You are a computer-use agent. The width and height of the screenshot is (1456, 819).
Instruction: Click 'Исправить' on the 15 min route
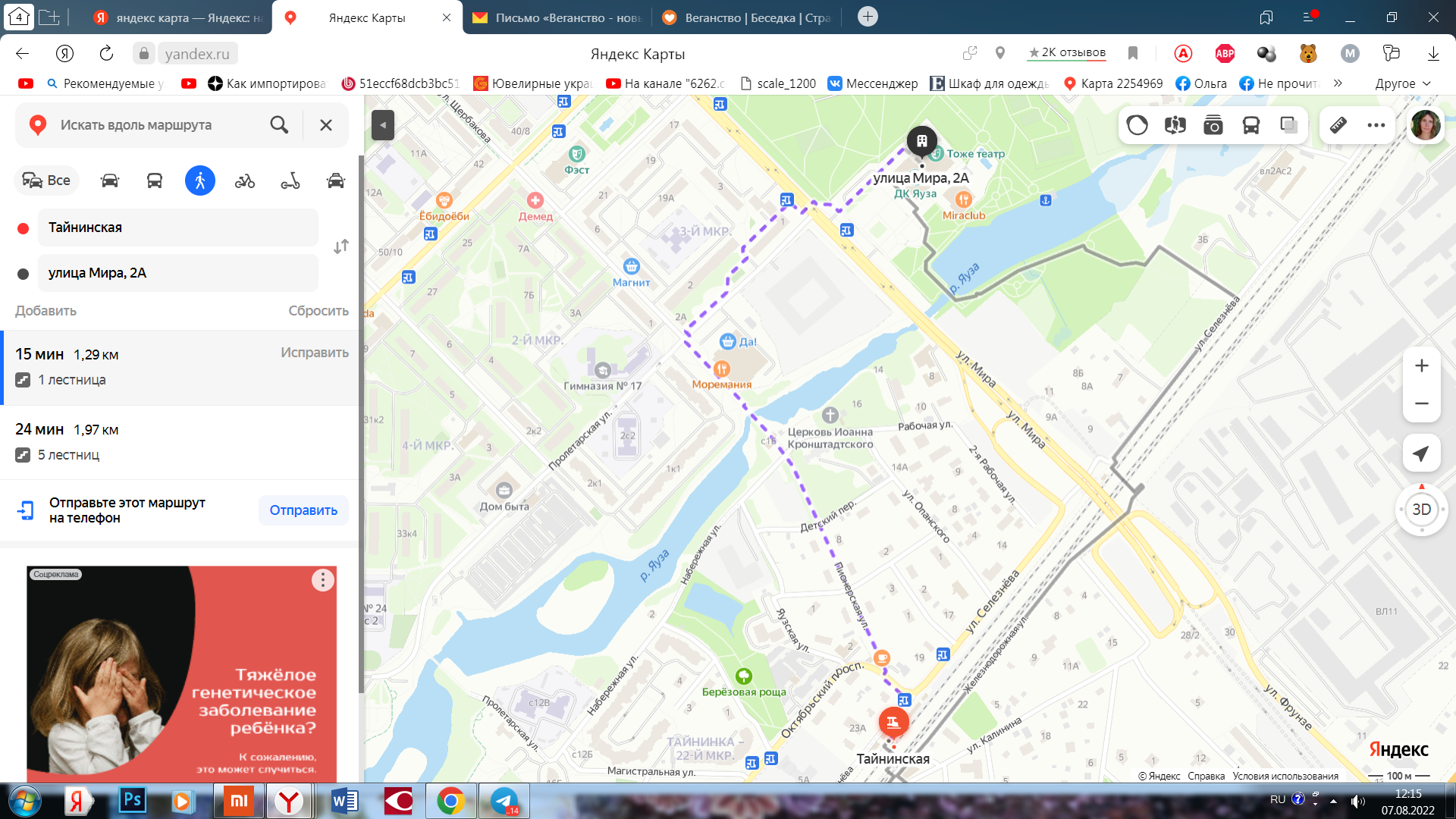pyautogui.click(x=315, y=353)
